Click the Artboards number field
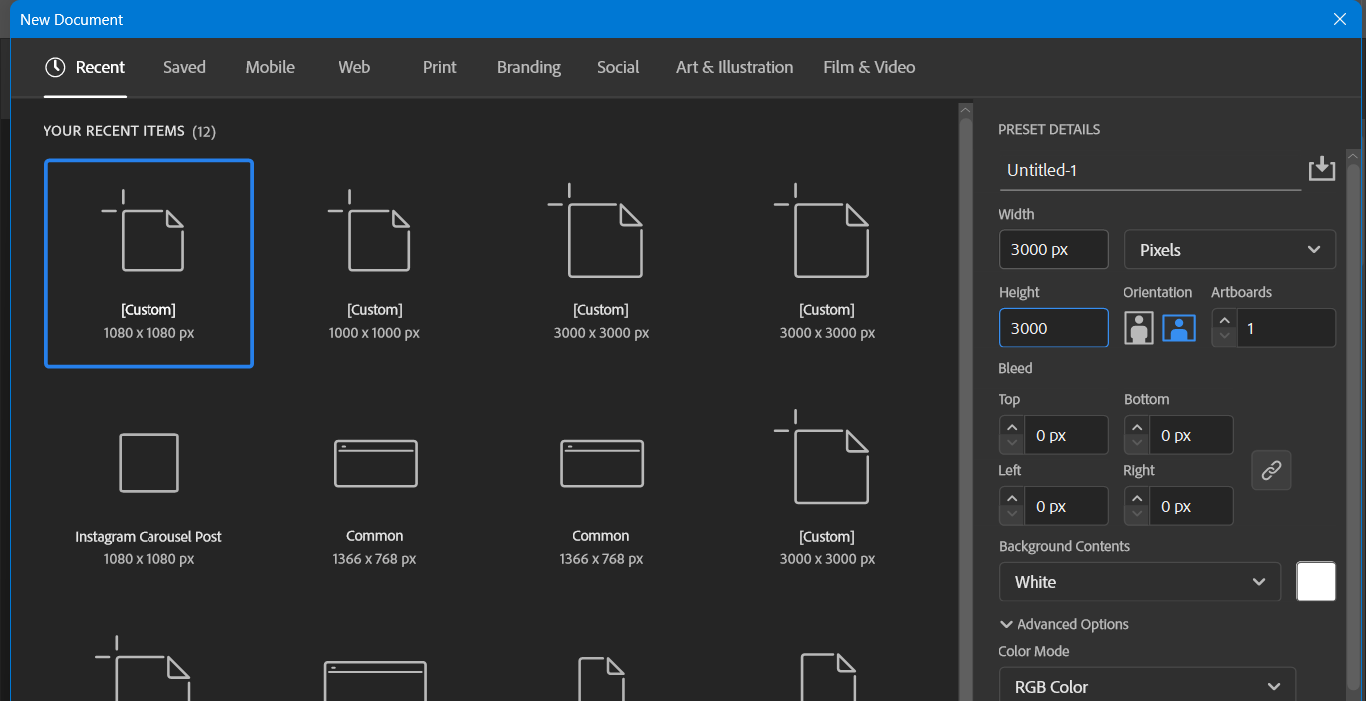The width and height of the screenshot is (1366, 701). click(x=1286, y=328)
